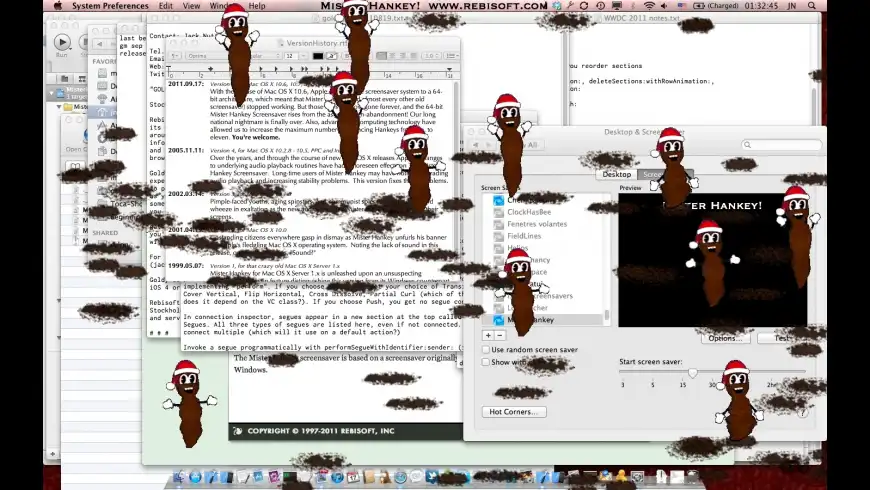The width and height of the screenshot is (870, 490).
Task: Click the VersionHistory.rtf window title
Action: [316, 43]
